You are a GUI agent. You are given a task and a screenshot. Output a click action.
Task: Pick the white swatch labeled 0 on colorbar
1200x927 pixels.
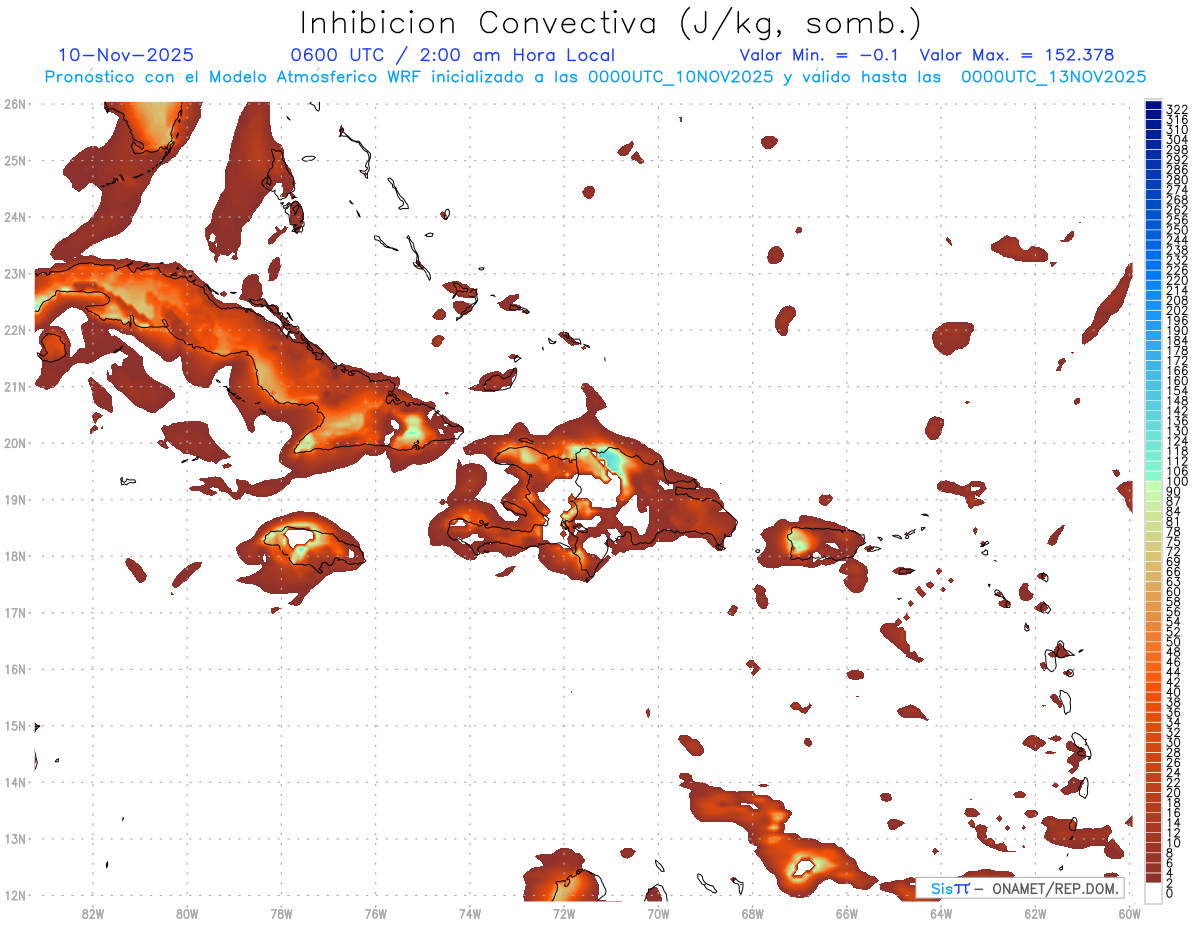(1153, 892)
